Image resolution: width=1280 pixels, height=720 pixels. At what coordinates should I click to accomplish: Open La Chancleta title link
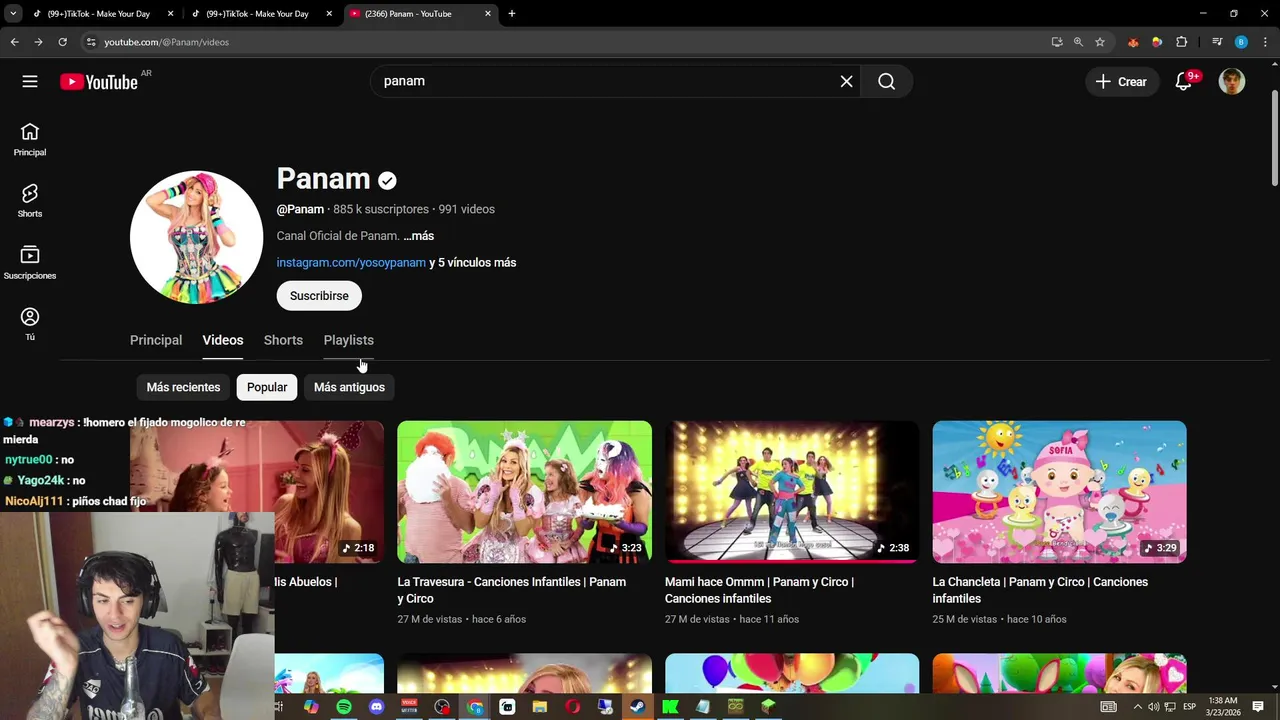[1040, 590]
